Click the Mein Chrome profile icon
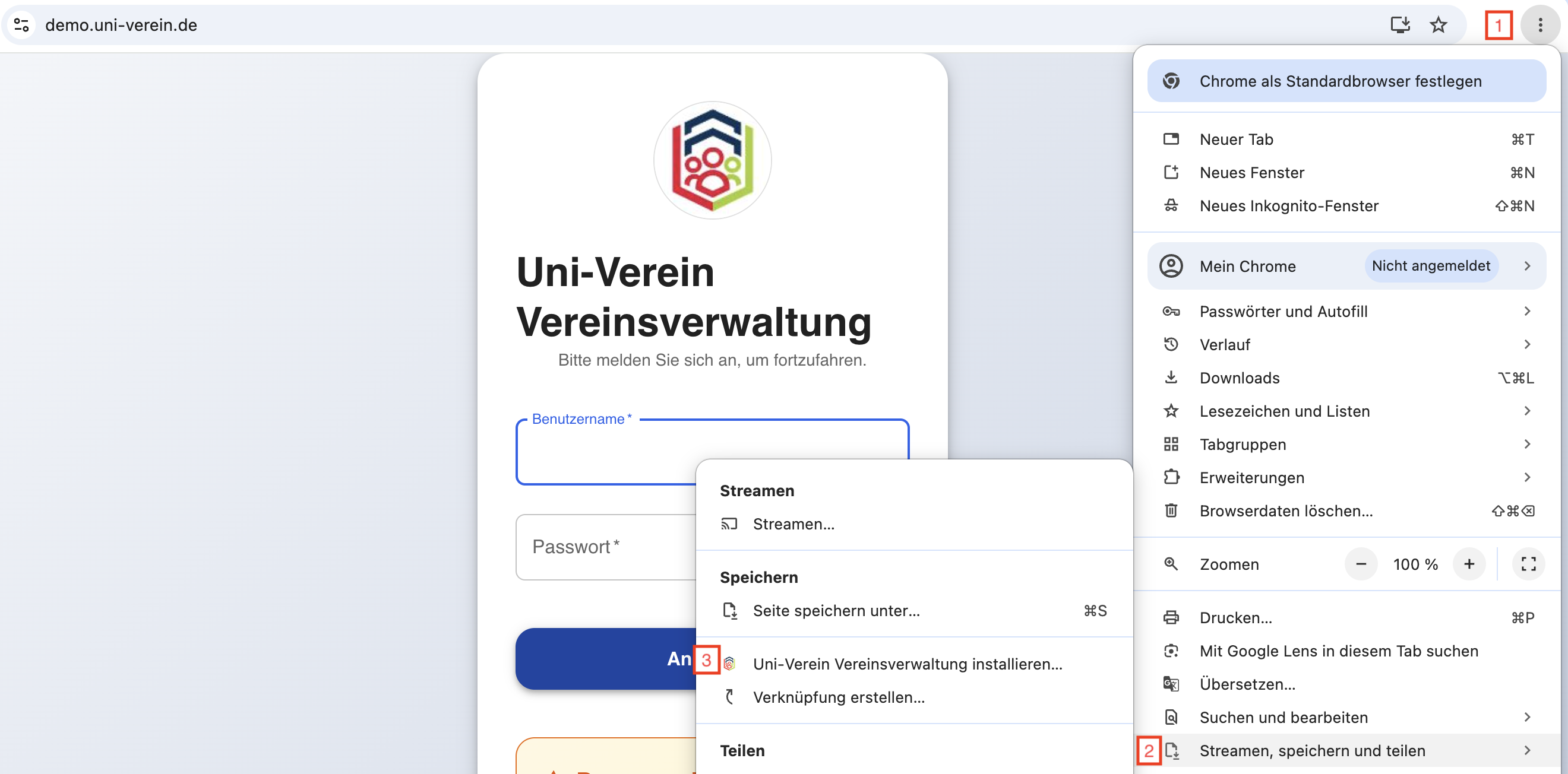This screenshot has width=1568, height=774. point(1171,266)
